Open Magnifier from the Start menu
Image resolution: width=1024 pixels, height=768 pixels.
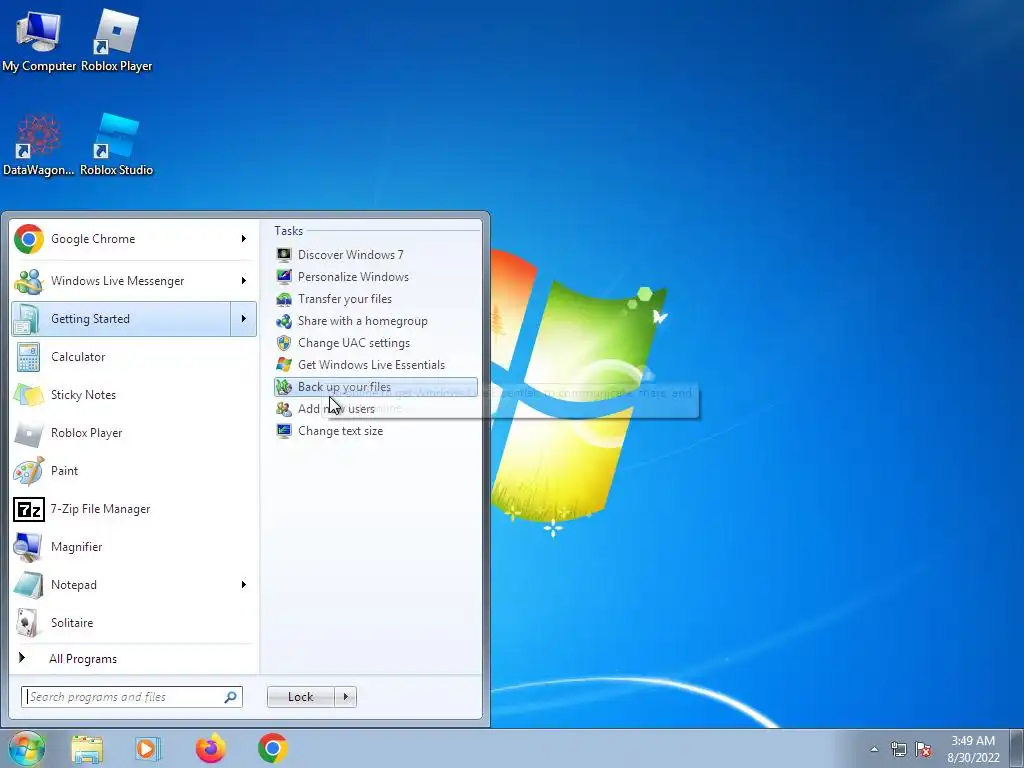tap(134, 547)
